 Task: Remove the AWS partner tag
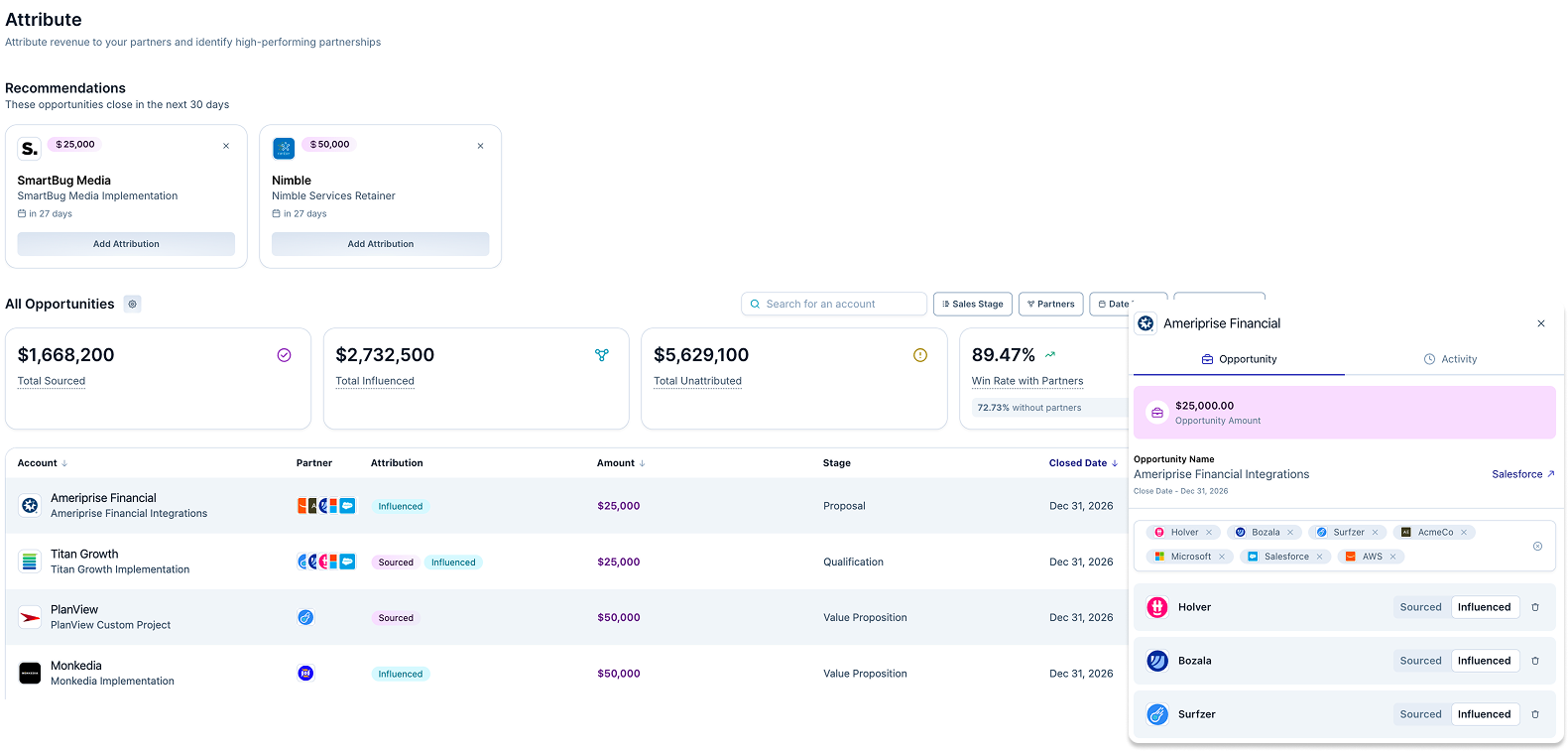(1392, 557)
